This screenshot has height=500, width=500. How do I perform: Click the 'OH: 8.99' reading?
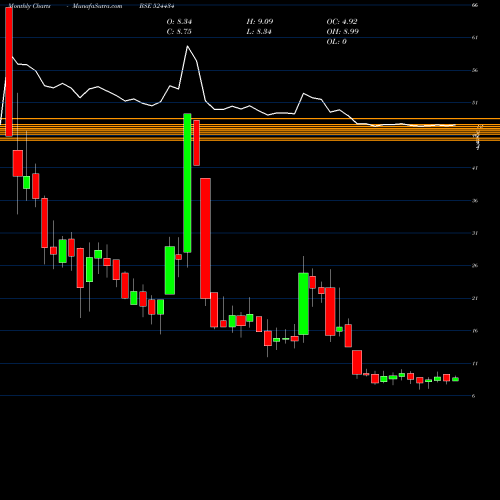tap(343, 32)
